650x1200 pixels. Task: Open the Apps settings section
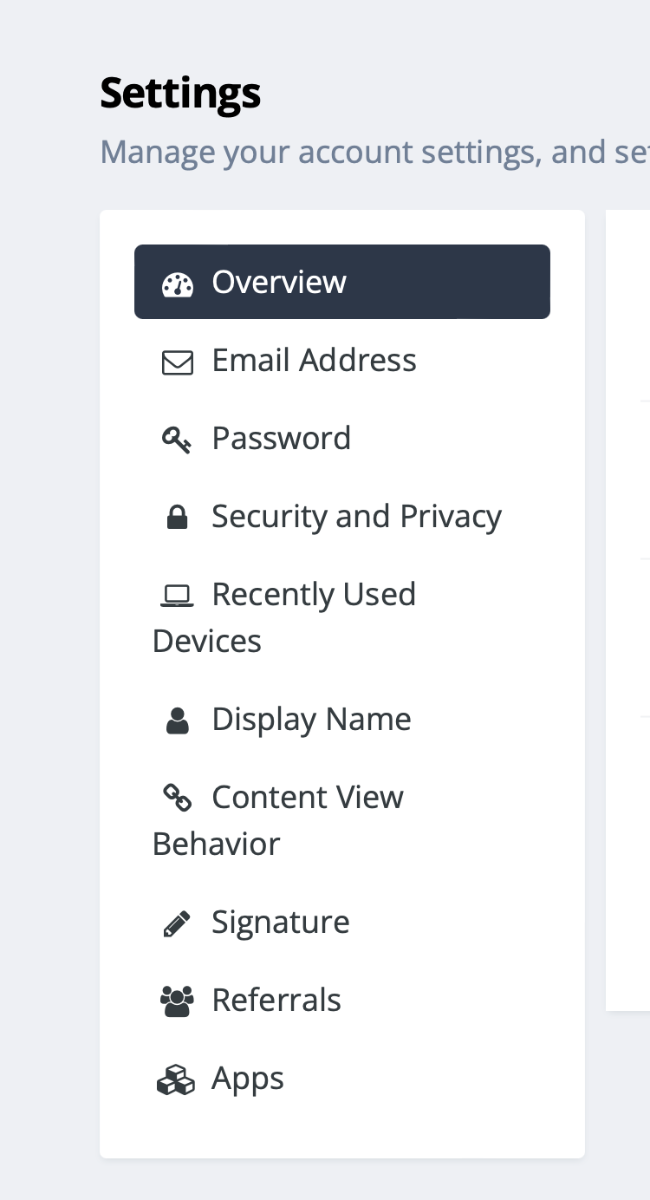click(247, 1078)
